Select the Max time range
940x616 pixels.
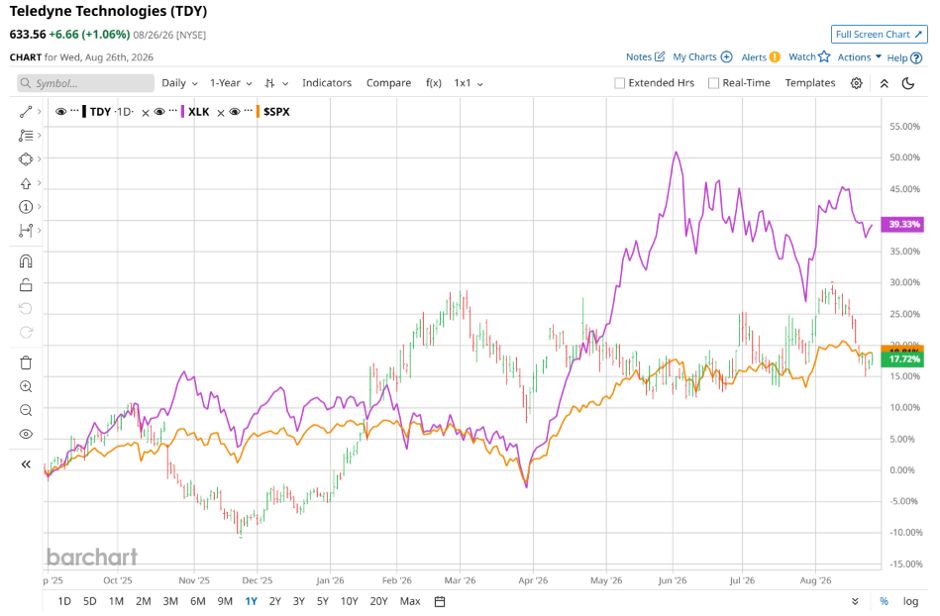click(410, 602)
